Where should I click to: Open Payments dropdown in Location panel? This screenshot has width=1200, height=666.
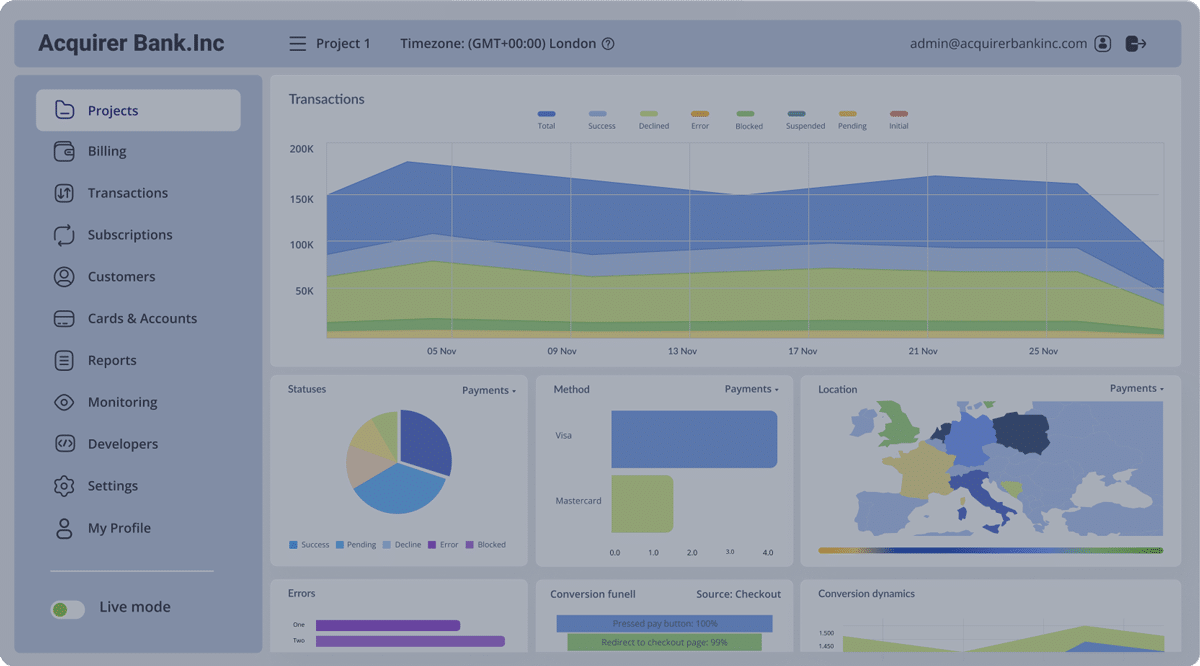(x=1137, y=388)
